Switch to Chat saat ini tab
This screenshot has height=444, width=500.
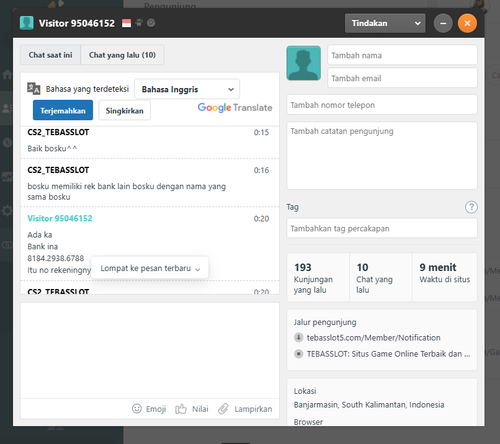[50, 55]
